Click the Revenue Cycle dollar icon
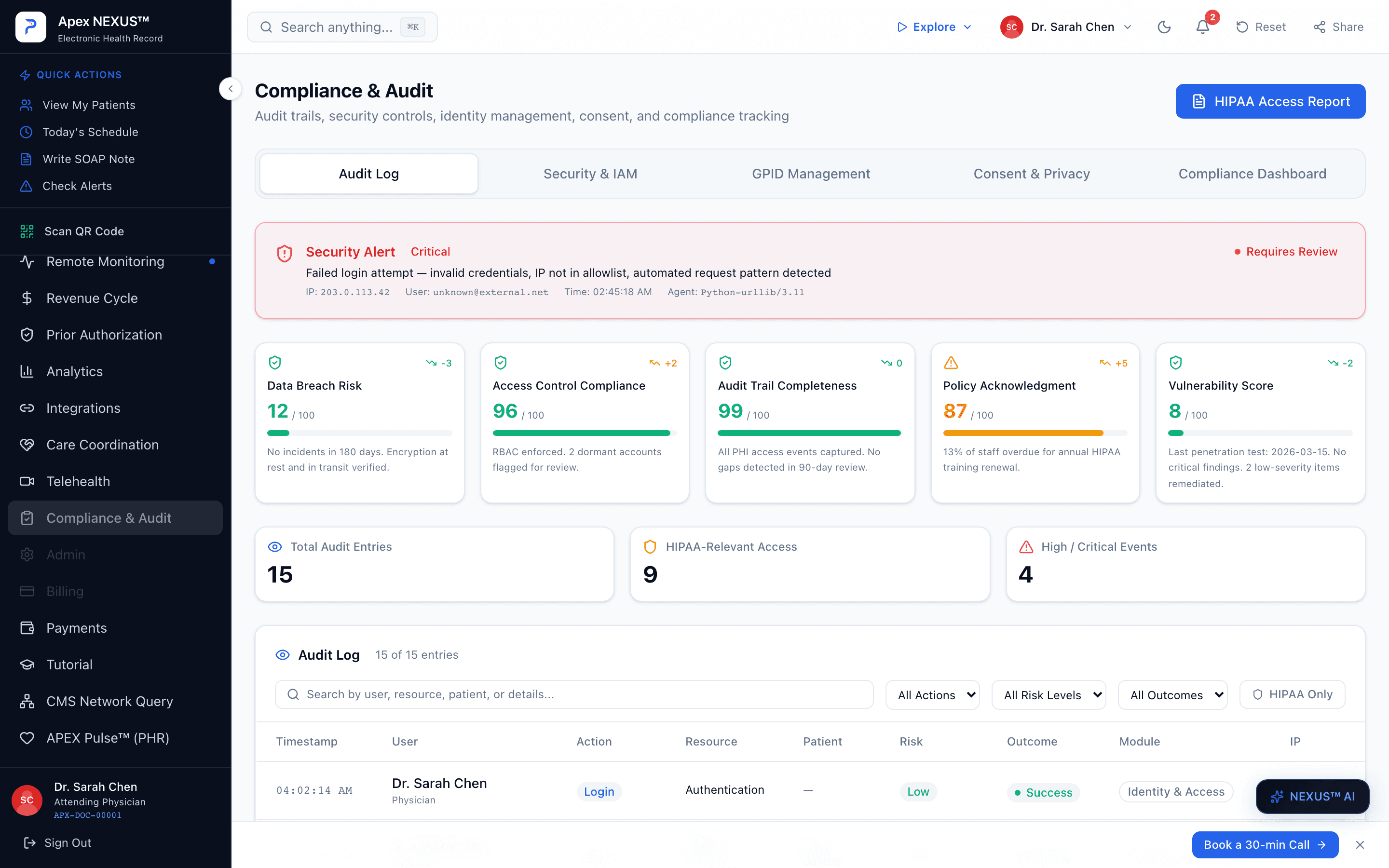 click(x=27, y=298)
